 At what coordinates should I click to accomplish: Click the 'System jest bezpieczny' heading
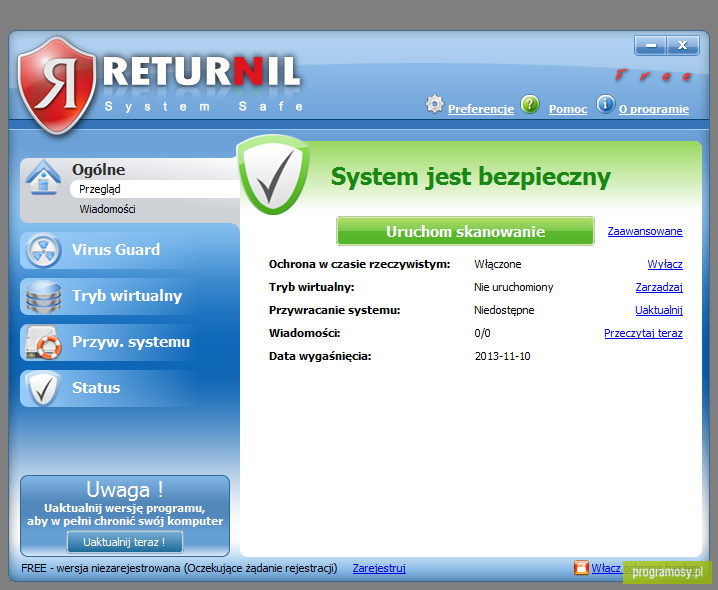(x=471, y=177)
